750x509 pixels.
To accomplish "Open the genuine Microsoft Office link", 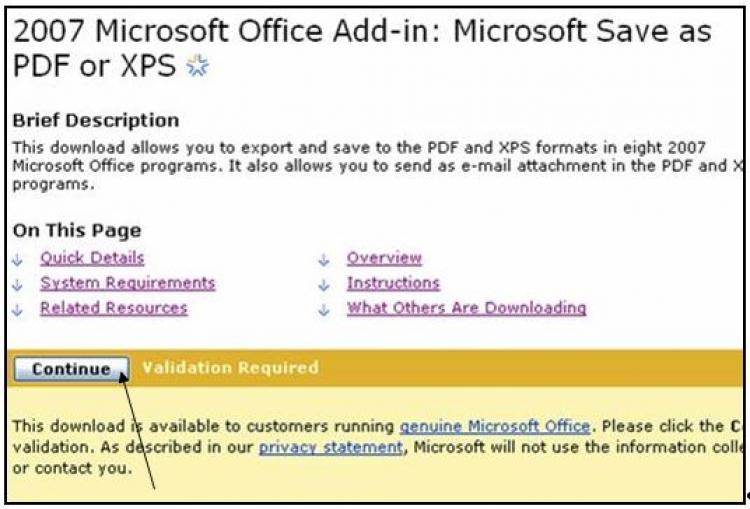I will [494, 427].
